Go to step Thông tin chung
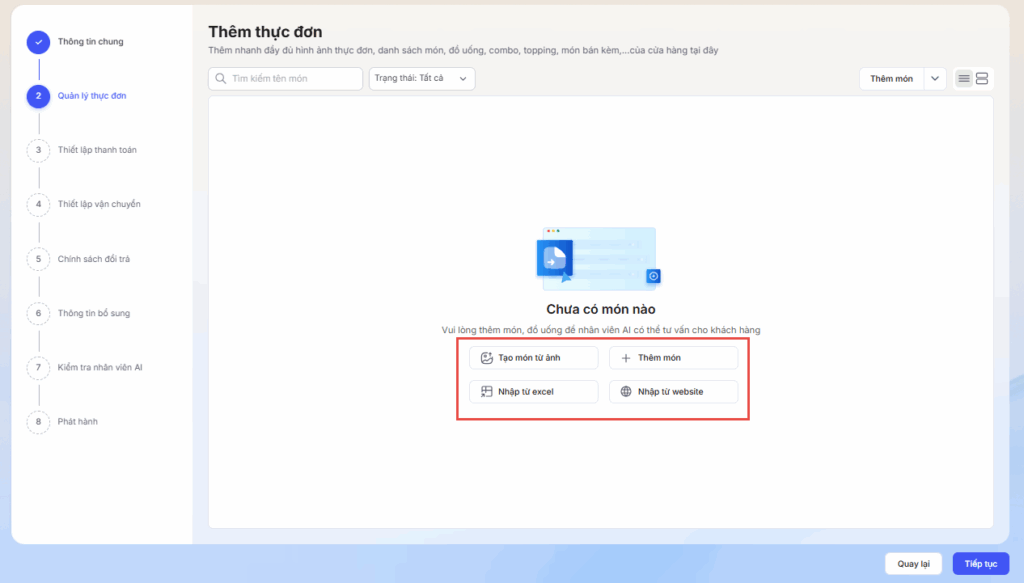 pyautogui.click(x=91, y=42)
